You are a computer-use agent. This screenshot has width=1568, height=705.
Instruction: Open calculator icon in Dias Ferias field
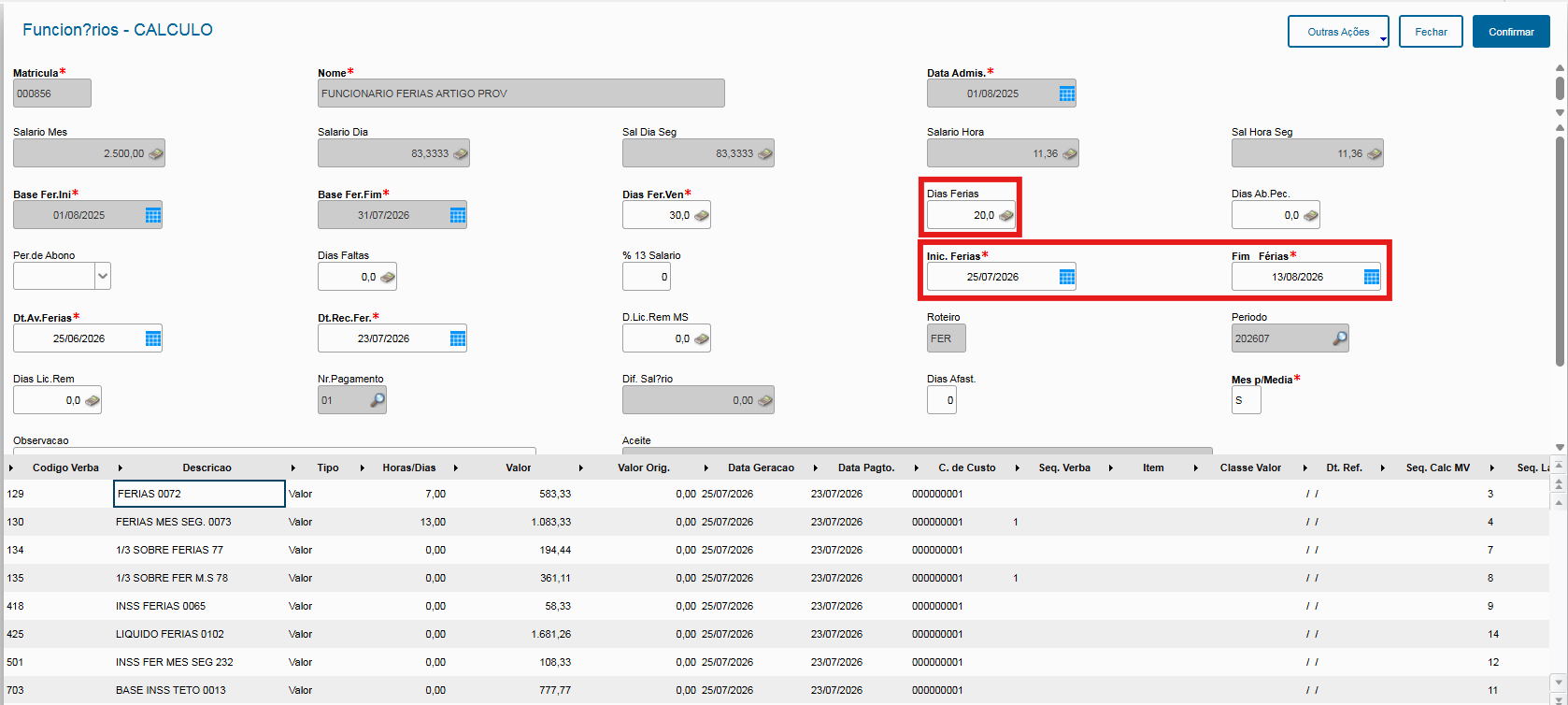tap(1006, 215)
